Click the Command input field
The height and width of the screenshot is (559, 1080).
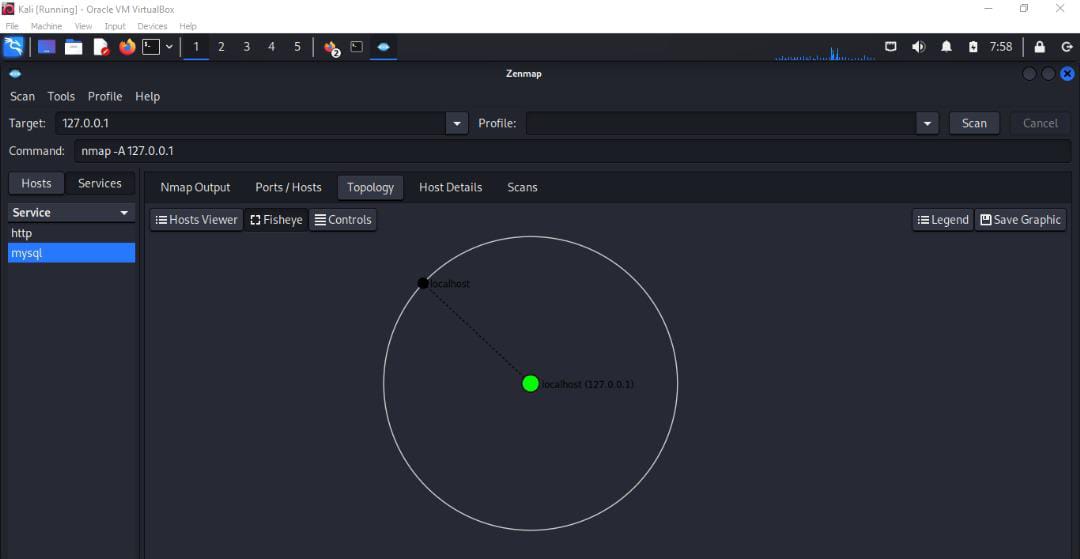tap(572, 151)
